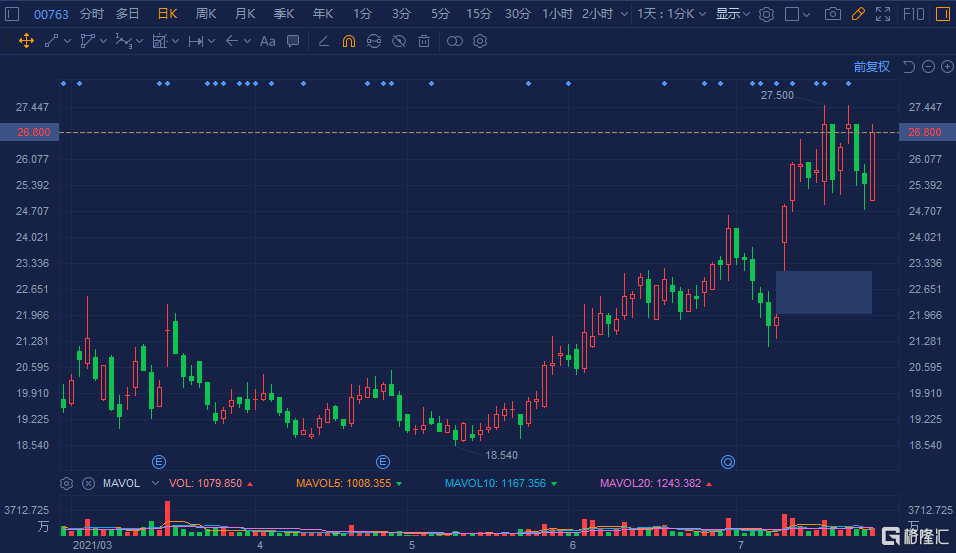Image resolution: width=956 pixels, height=553 pixels.
Task: Select the 周K weekly chart tab
Action: click(x=206, y=14)
